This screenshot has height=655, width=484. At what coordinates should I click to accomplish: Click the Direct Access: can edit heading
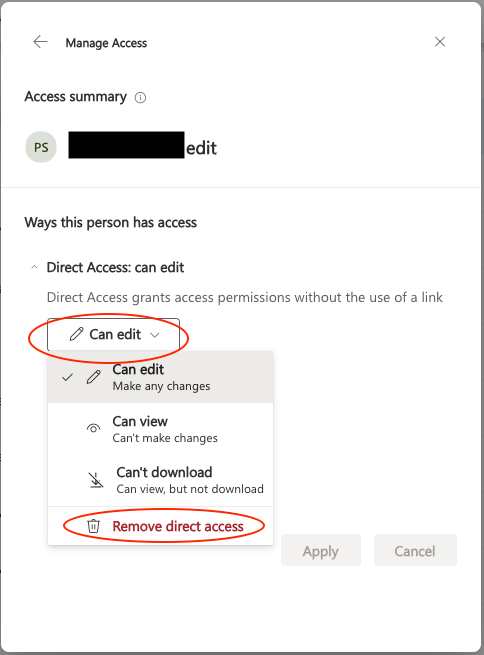coord(115,267)
